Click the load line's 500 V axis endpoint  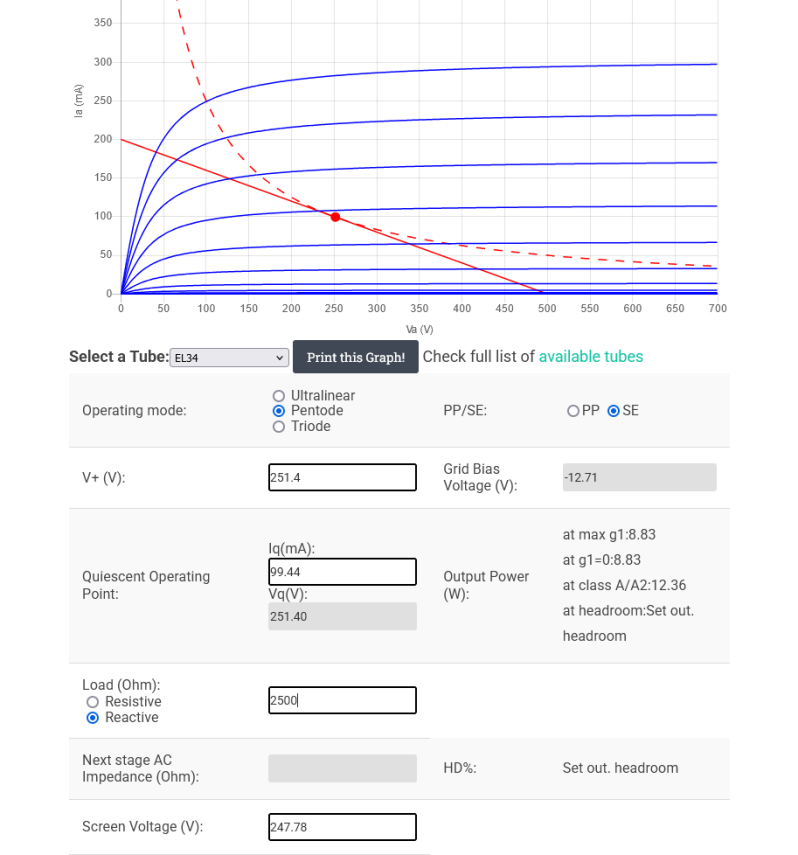543,293
